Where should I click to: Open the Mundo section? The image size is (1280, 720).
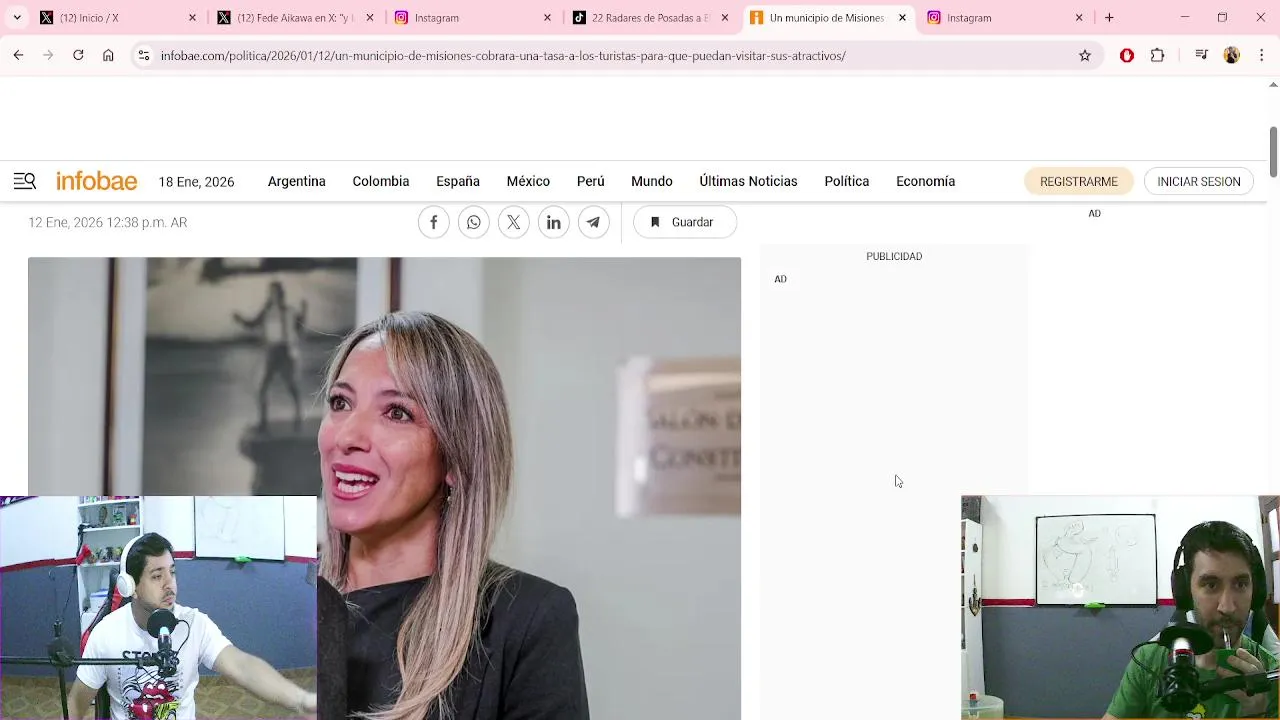[x=652, y=181]
